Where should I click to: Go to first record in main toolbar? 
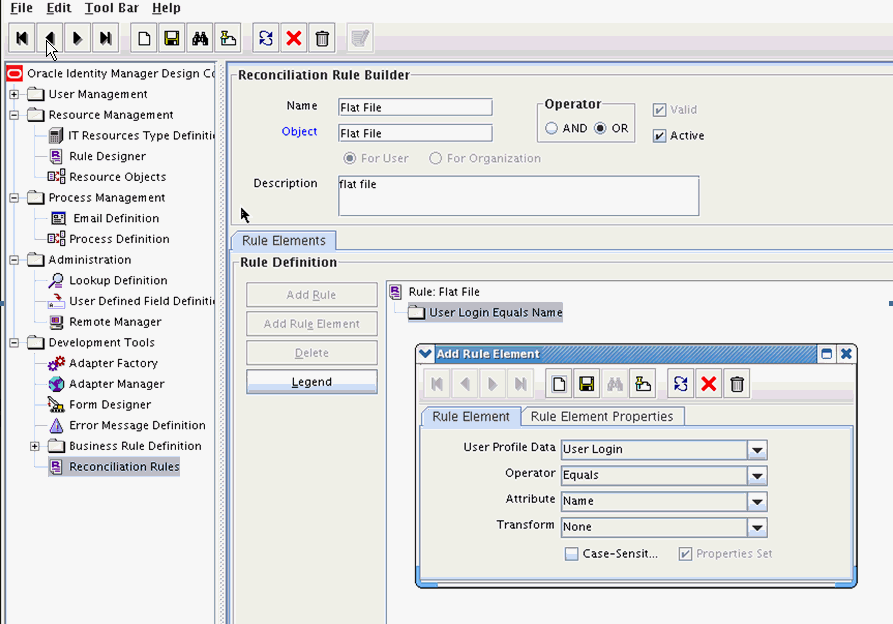point(22,39)
